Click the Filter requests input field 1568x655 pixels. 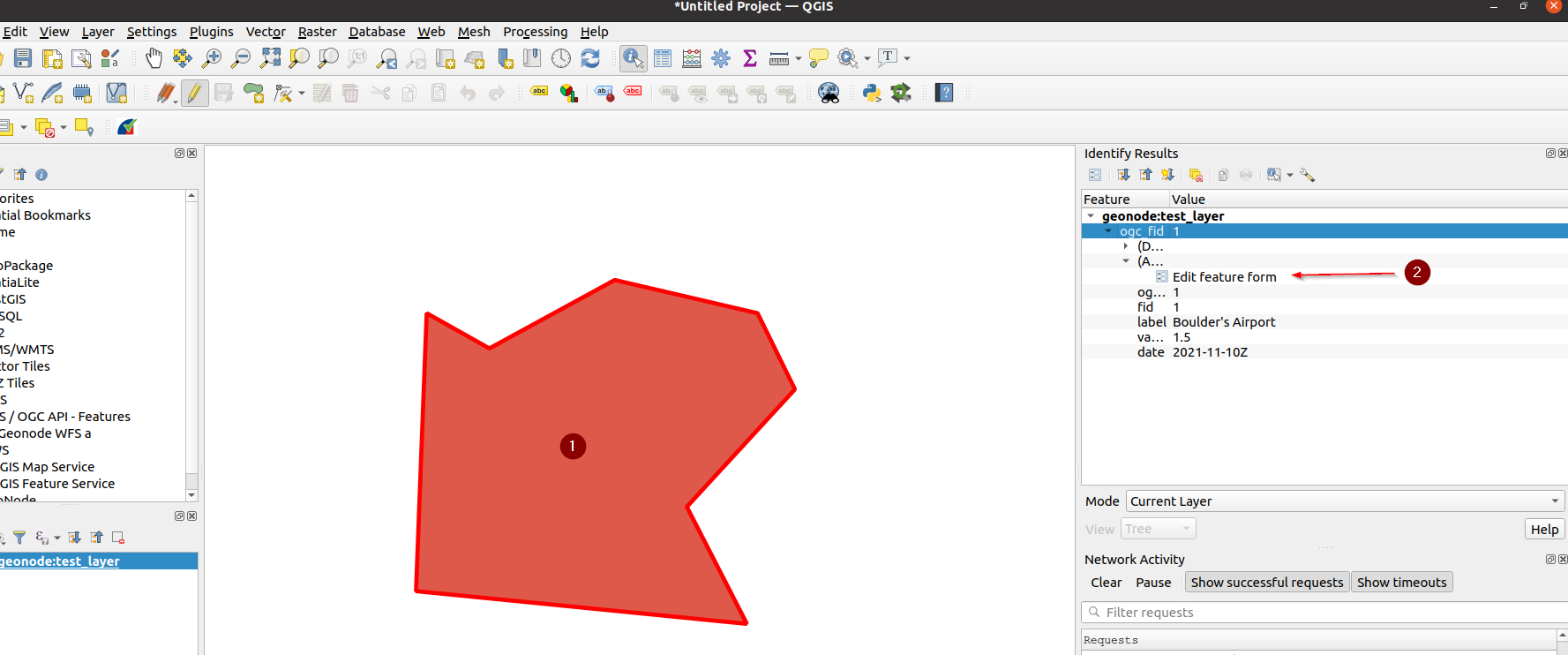(x=1324, y=613)
